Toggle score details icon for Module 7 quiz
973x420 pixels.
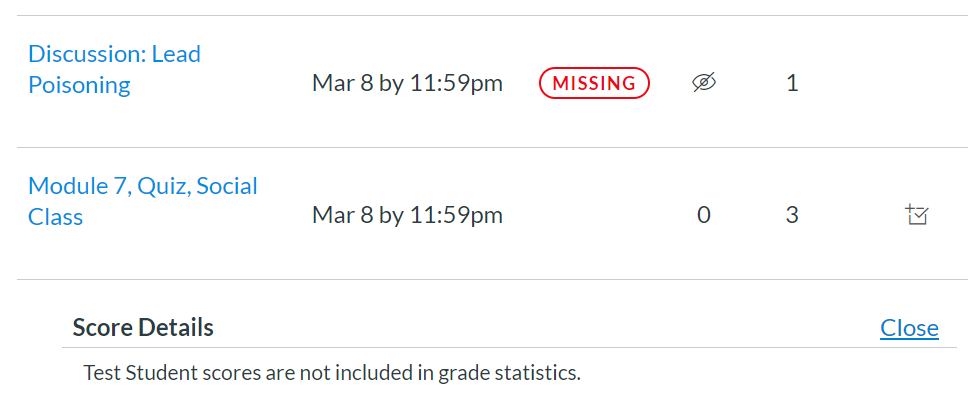click(916, 214)
